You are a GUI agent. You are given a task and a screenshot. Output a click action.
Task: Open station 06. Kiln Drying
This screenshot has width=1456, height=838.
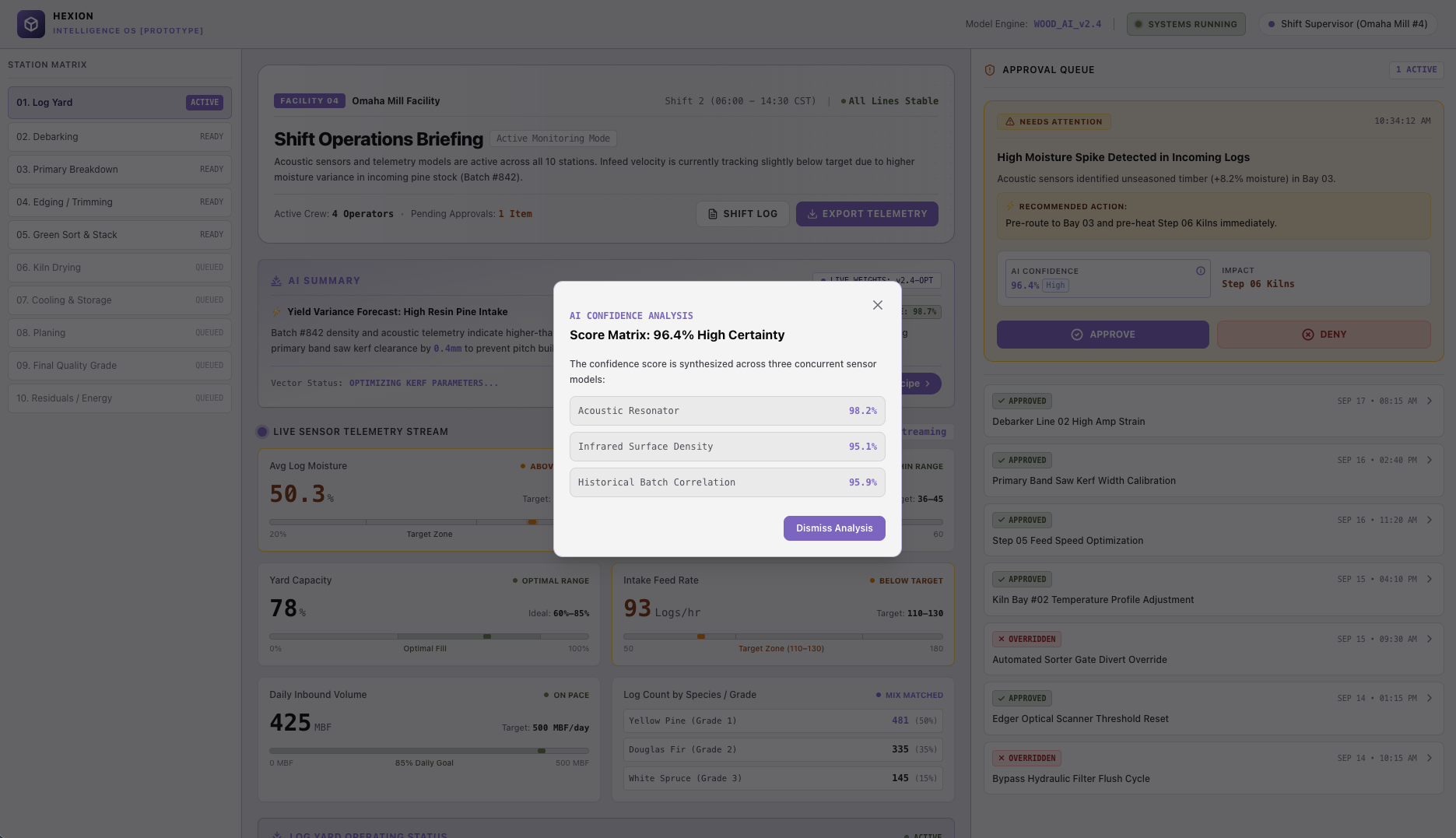pyautogui.click(x=120, y=268)
